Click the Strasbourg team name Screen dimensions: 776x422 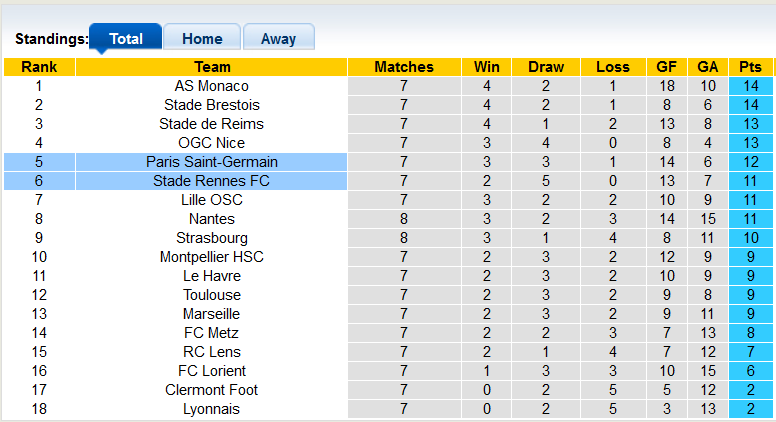[x=212, y=238]
